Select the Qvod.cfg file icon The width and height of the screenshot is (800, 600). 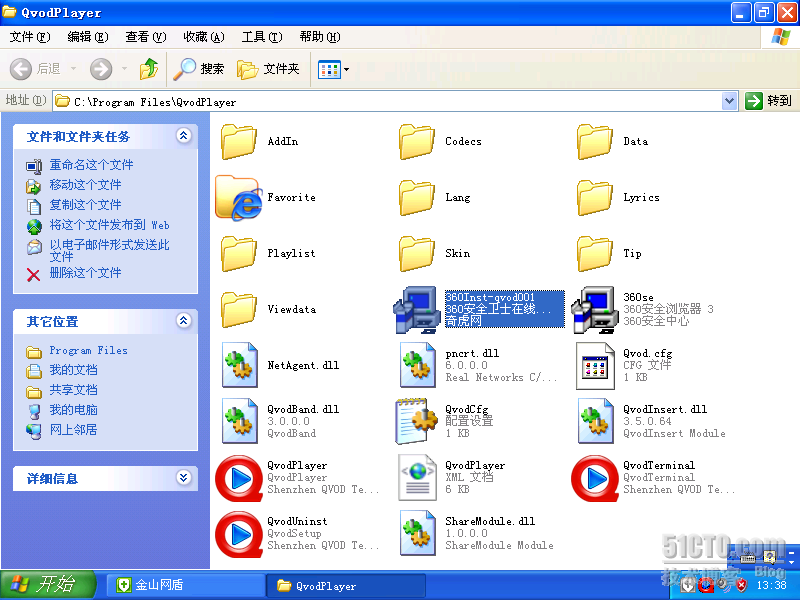pos(594,365)
